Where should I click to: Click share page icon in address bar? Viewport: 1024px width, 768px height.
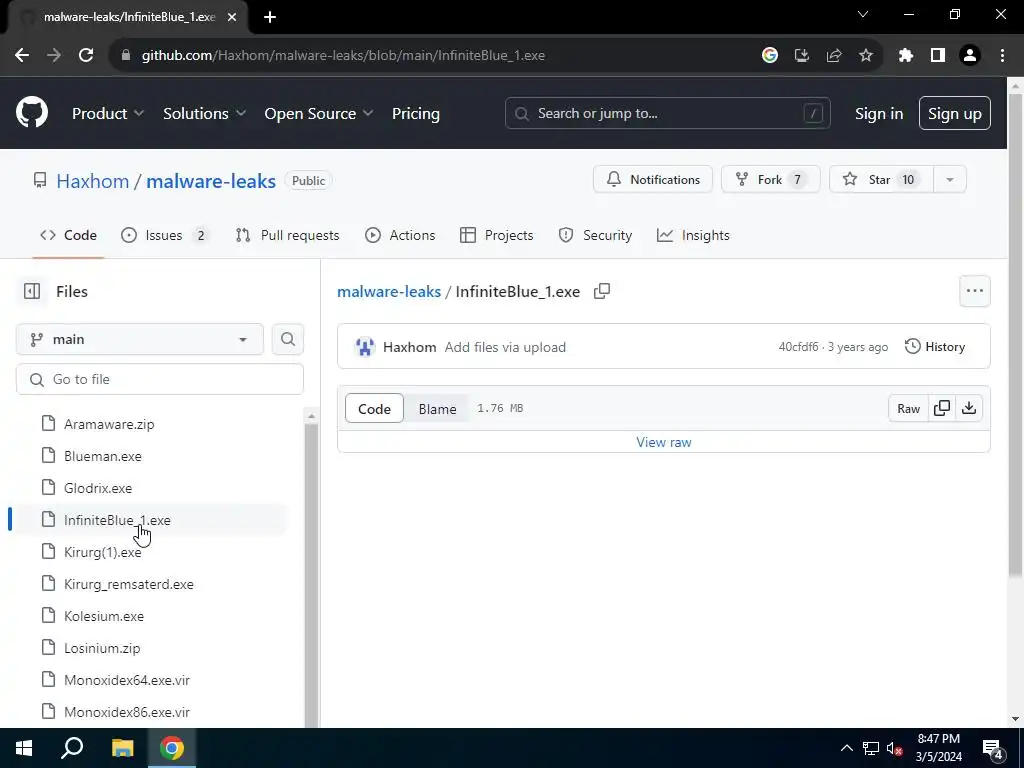[834, 56]
